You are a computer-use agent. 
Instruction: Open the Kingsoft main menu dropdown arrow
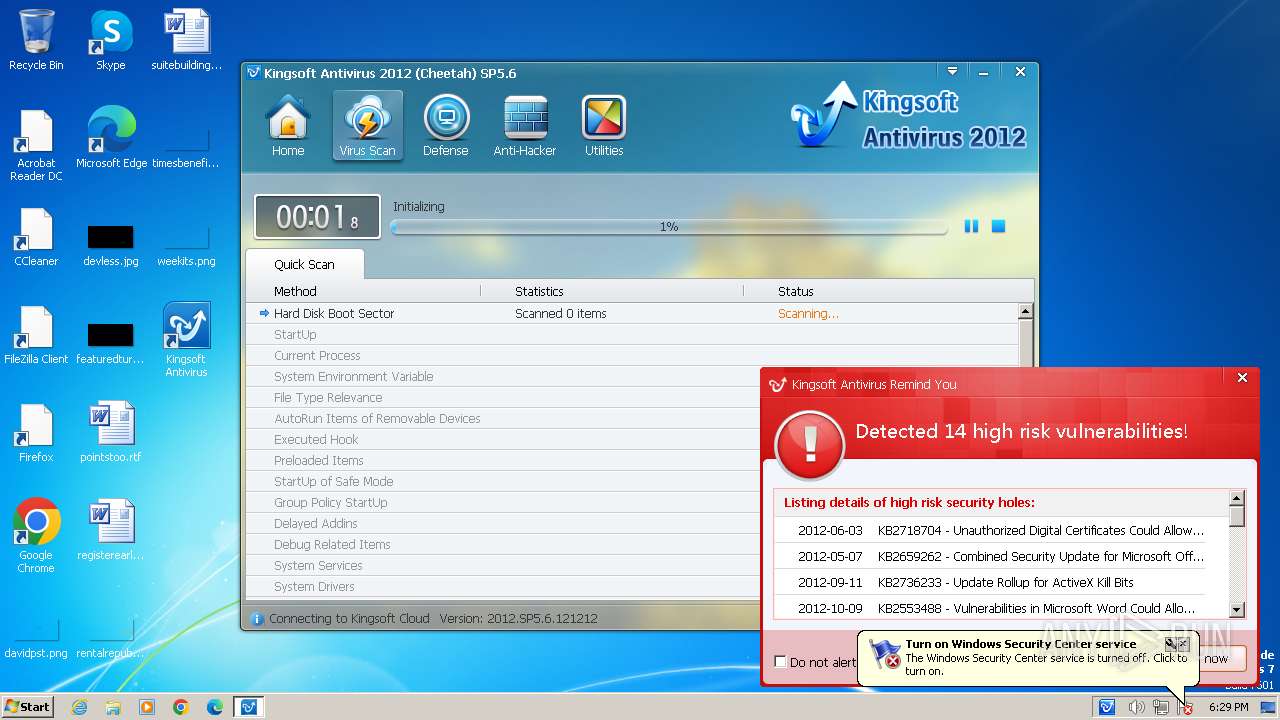pos(953,72)
